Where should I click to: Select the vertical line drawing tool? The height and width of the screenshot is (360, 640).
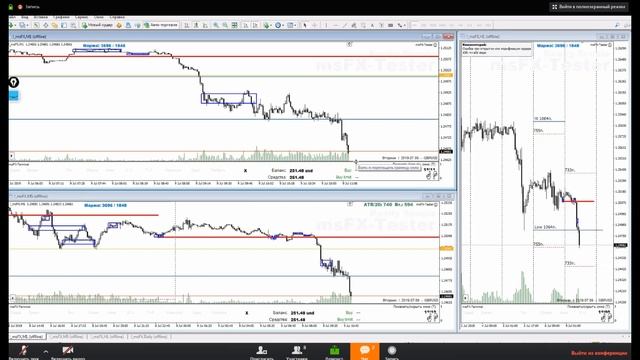(326, 25)
